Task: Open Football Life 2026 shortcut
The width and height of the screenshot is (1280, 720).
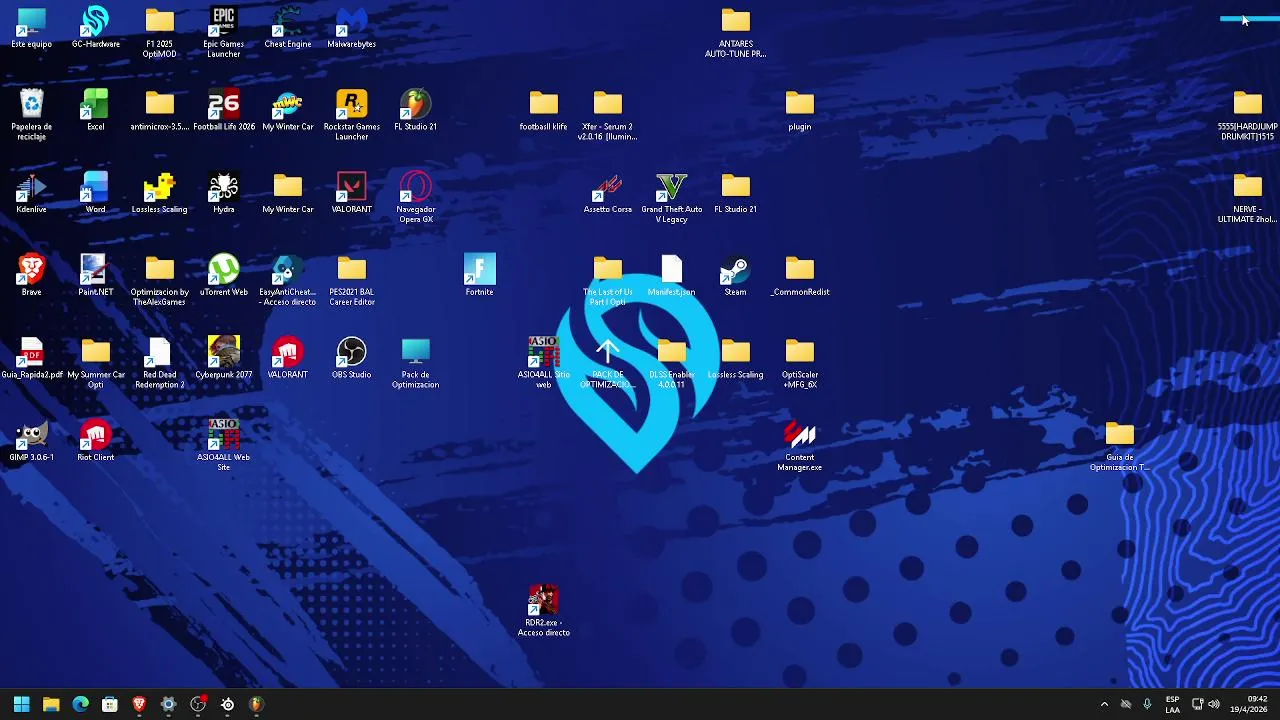Action: point(223,110)
